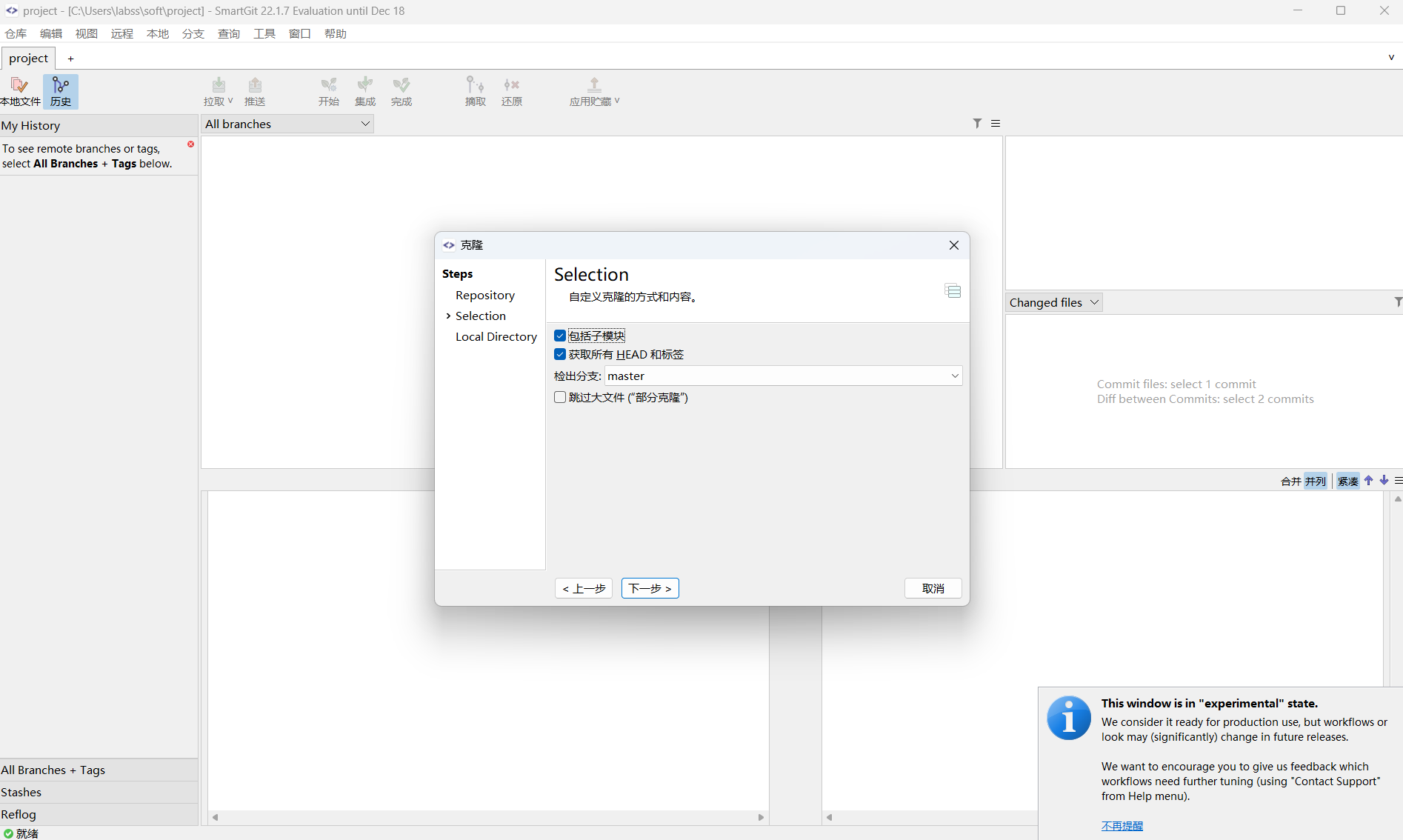Open the commit log hamburger menu
This screenshot has height=840, width=1403.
click(x=996, y=124)
